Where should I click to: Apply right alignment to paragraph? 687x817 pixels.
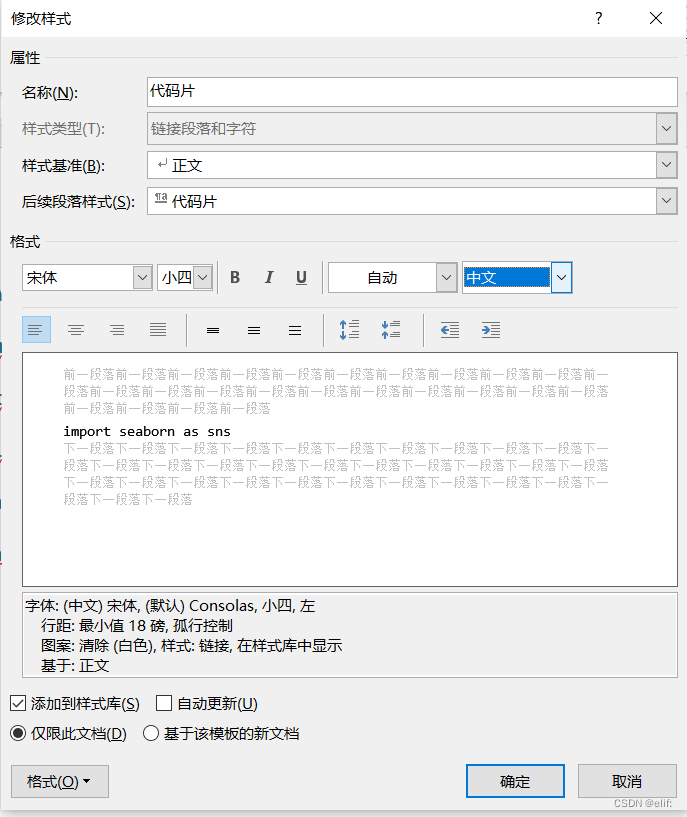[x=117, y=330]
